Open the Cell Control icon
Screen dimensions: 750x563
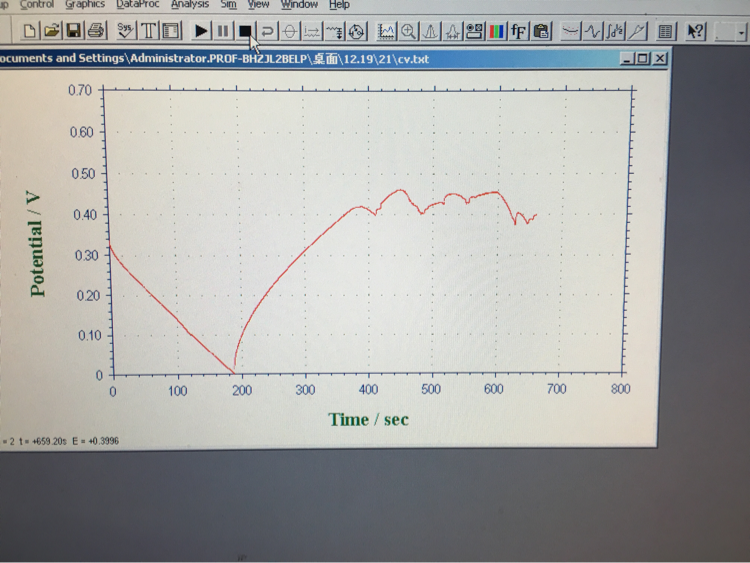tap(356, 32)
